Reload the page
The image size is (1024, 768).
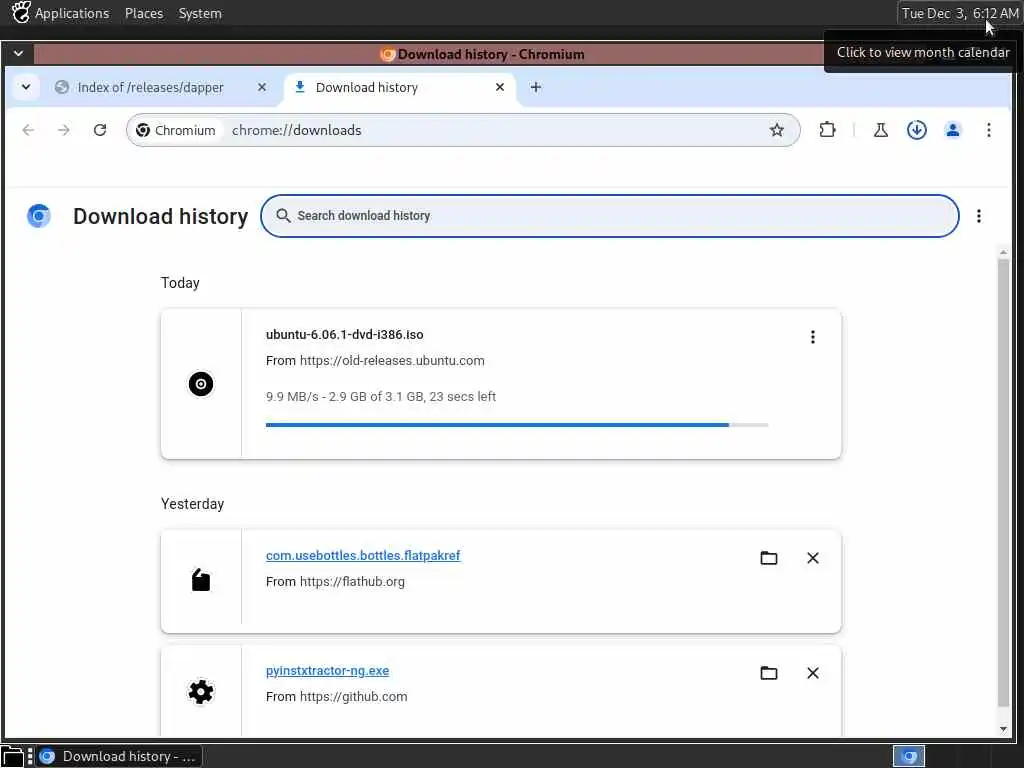pyautogui.click(x=99, y=130)
